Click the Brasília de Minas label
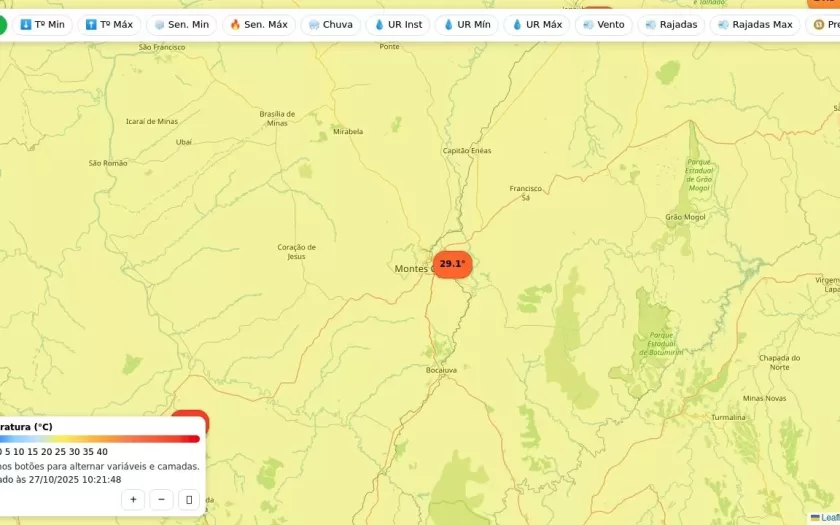Viewport: 840px width, 525px height. (x=277, y=118)
